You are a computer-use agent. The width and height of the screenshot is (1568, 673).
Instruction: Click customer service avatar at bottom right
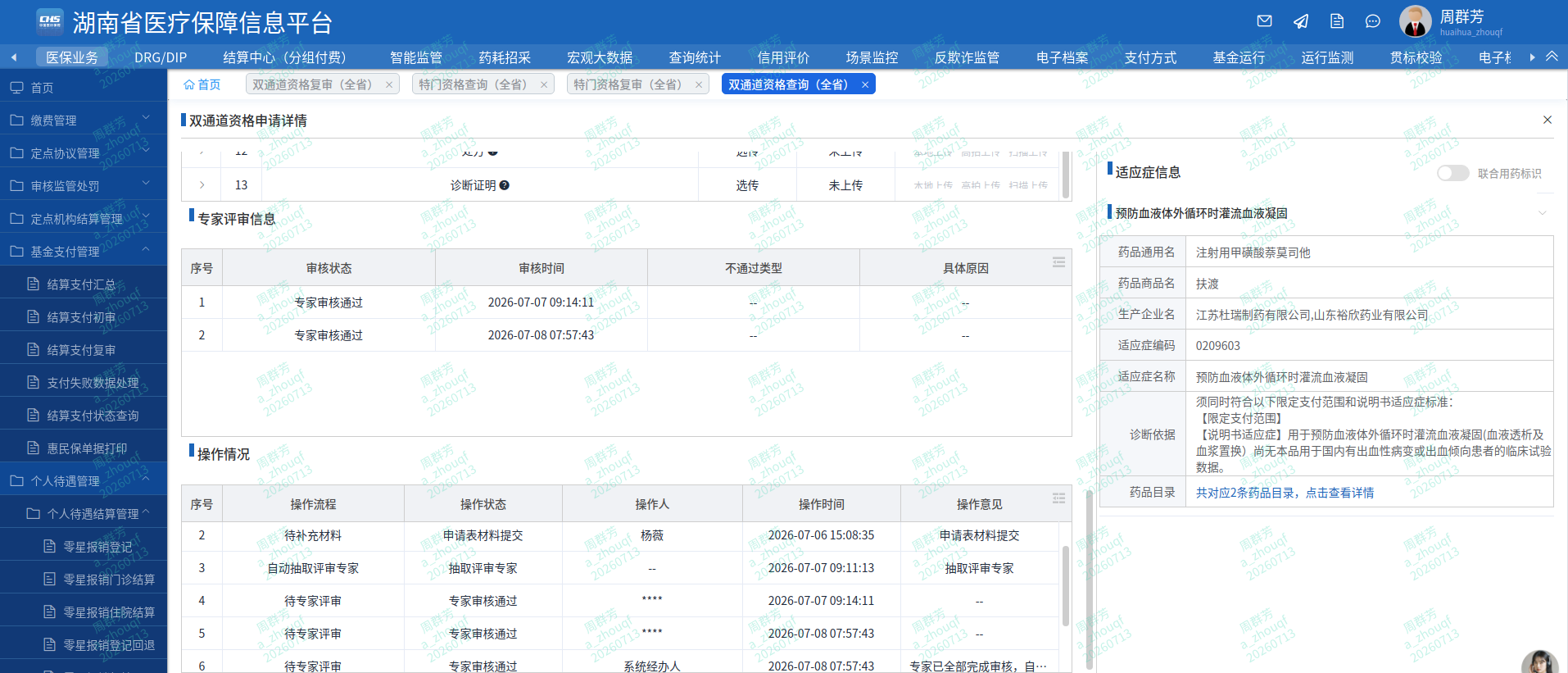(1540, 662)
